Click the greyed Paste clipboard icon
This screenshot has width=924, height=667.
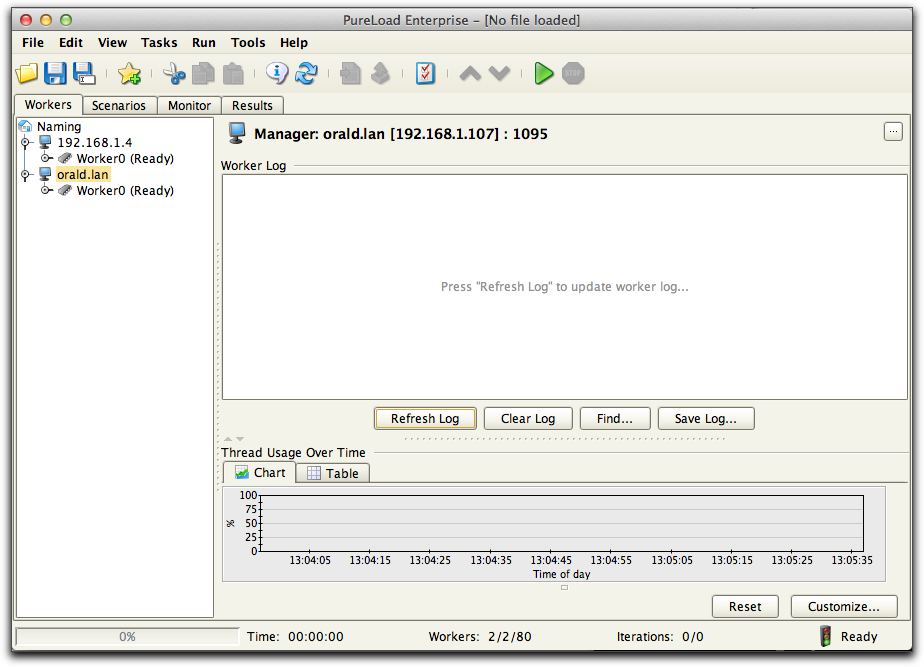coord(233,74)
